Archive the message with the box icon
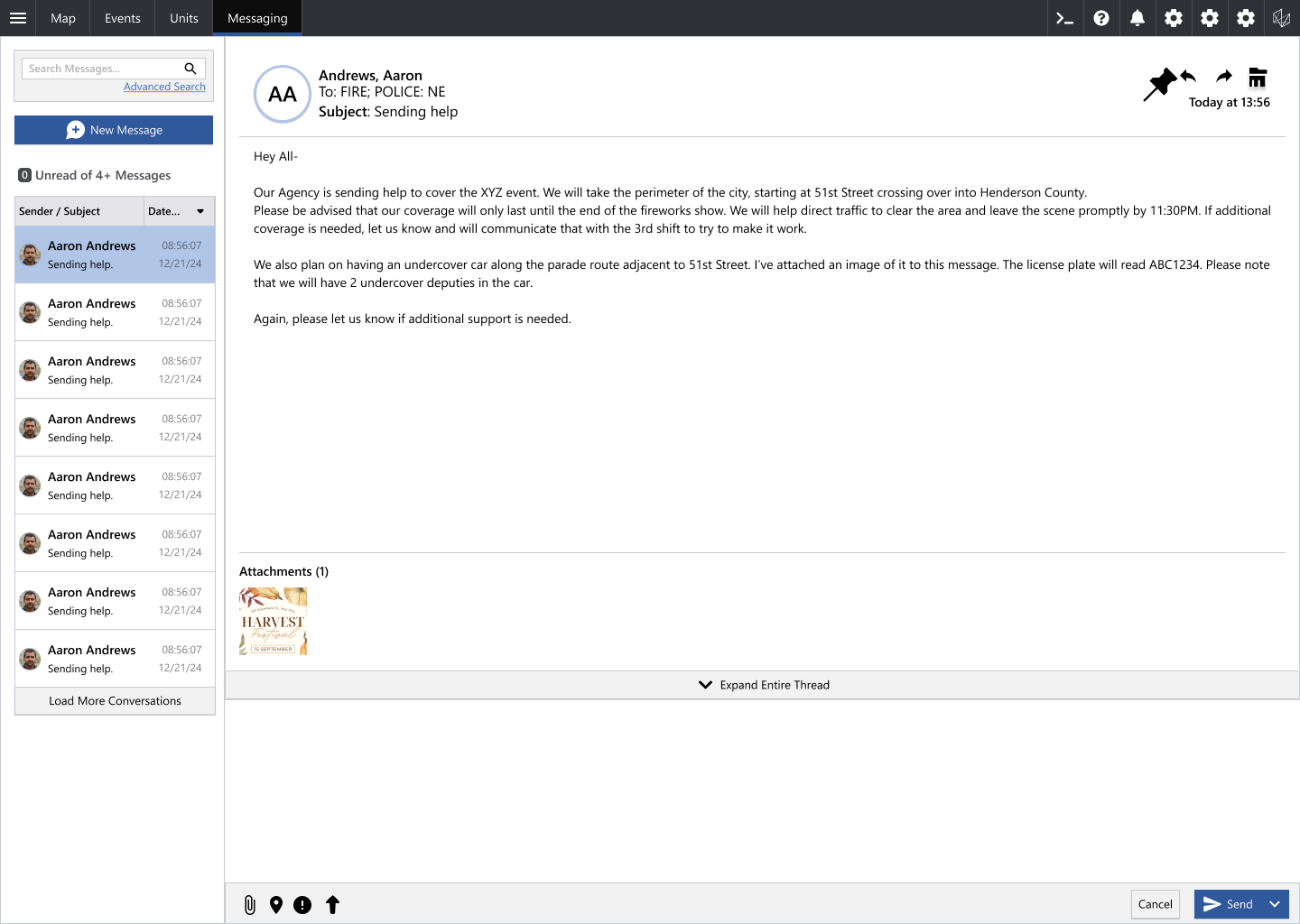1300x924 pixels. (1258, 77)
